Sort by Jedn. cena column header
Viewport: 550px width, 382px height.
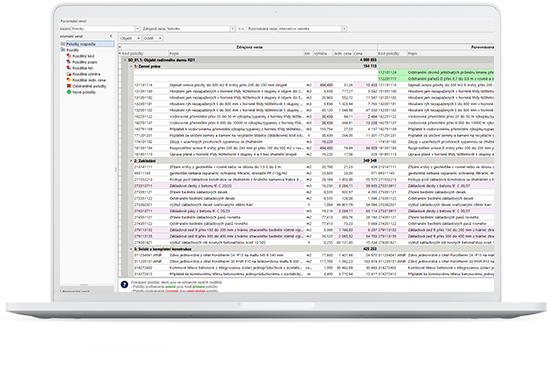343,54
